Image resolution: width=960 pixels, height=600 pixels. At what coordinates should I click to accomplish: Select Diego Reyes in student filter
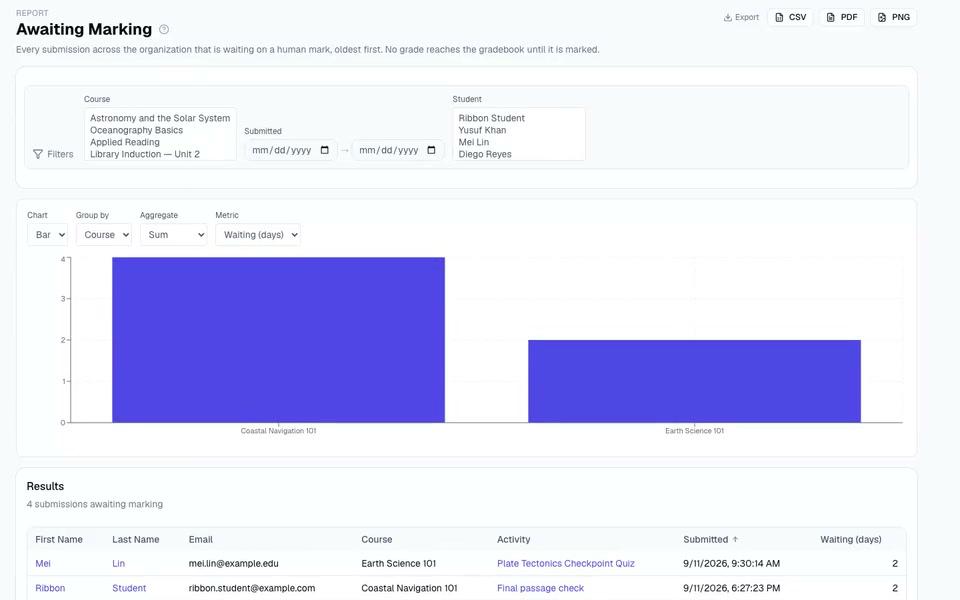point(518,154)
